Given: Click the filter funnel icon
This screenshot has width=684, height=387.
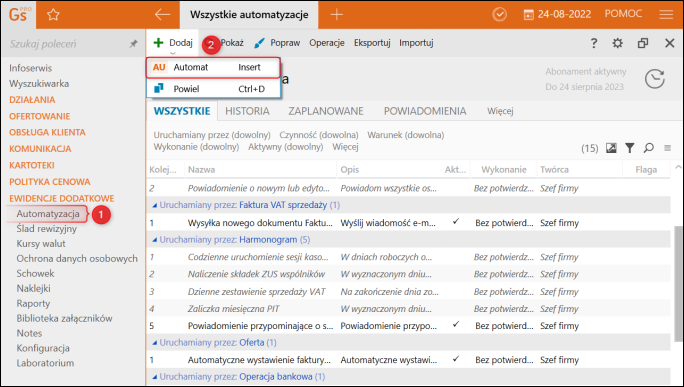Looking at the screenshot, I should [629, 148].
